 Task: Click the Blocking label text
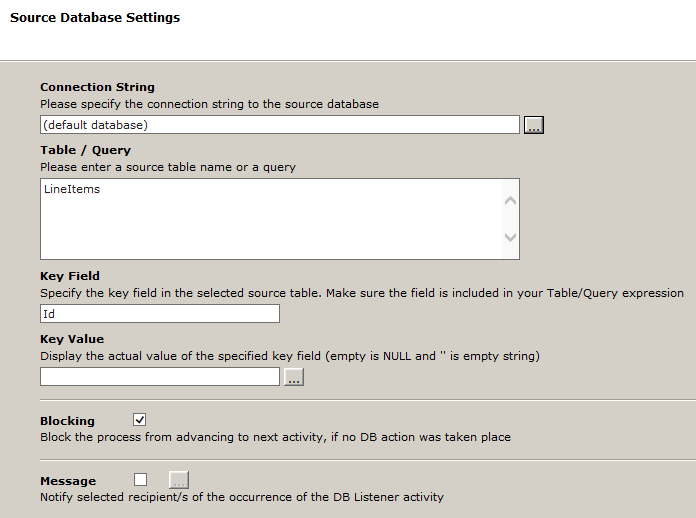67,421
